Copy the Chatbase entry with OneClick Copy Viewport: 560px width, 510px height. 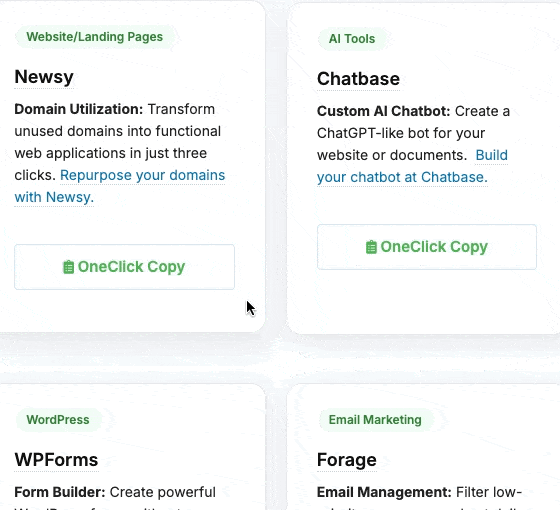(x=427, y=247)
